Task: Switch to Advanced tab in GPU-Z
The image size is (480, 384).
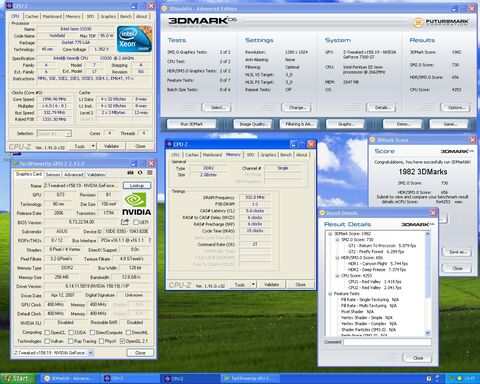Action: click(x=73, y=175)
